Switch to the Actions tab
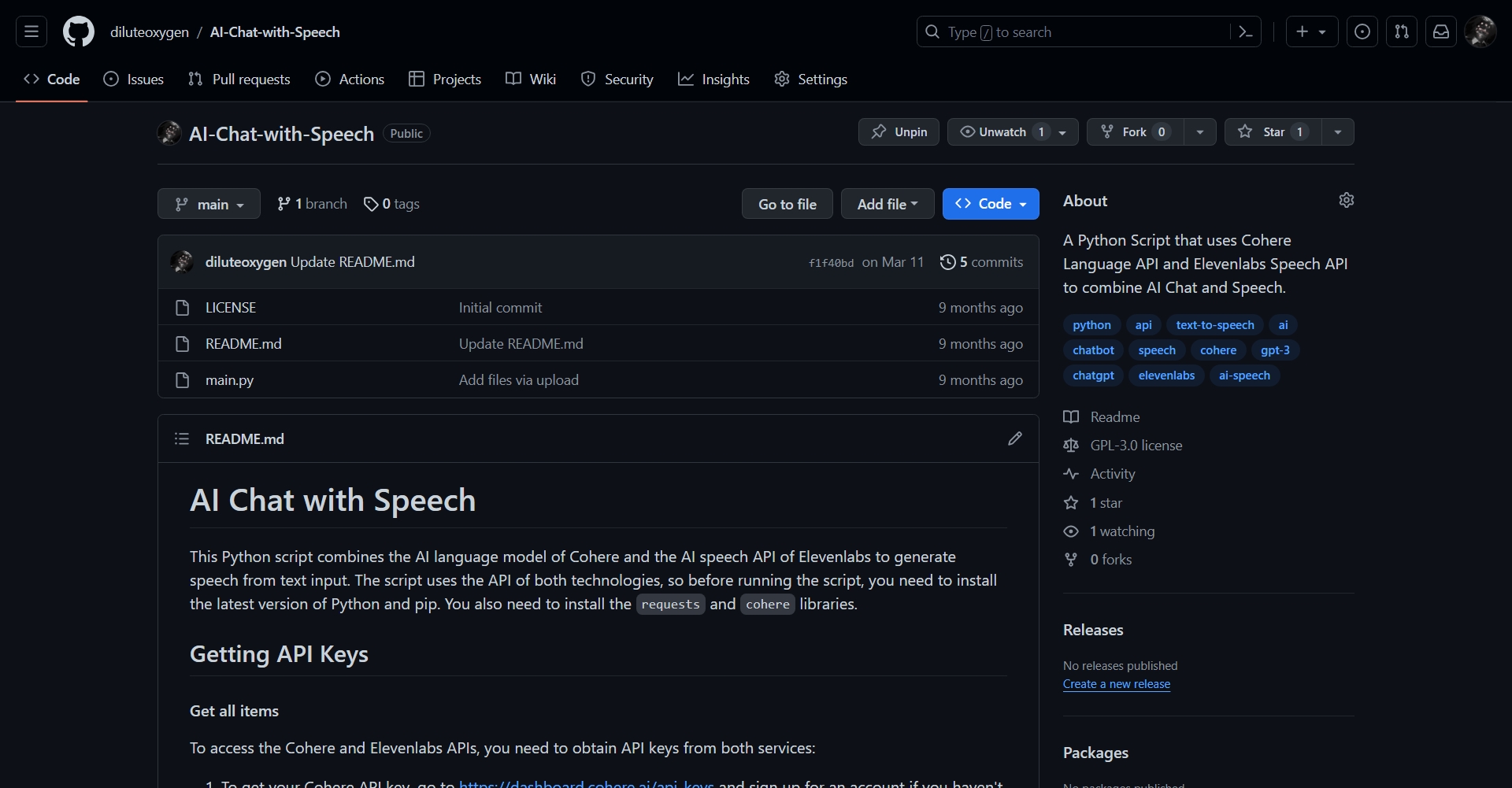Viewport: 1512px width, 788px height. tap(350, 80)
